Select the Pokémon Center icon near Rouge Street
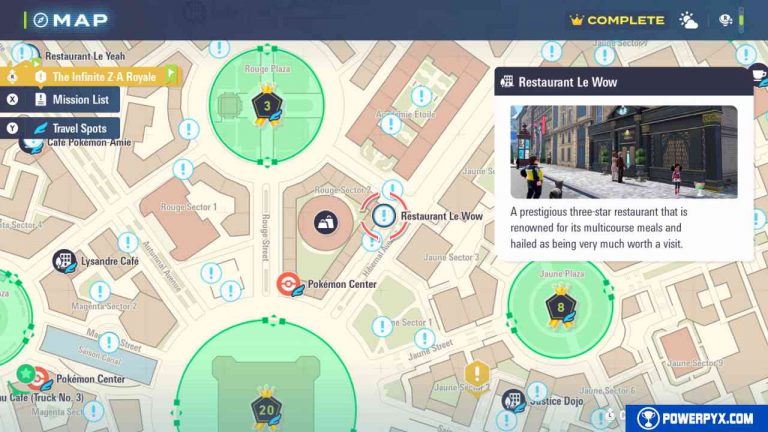The height and width of the screenshot is (432, 768). (x=289, y=284)
